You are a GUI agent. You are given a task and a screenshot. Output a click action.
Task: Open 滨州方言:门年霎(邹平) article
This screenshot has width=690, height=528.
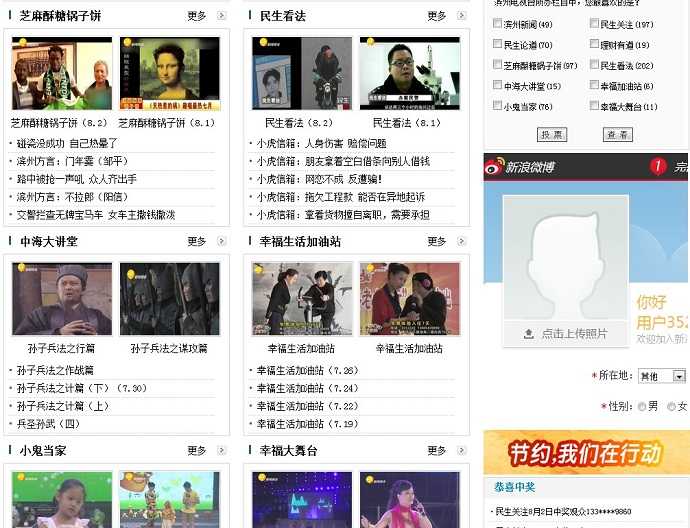(72, 161)
